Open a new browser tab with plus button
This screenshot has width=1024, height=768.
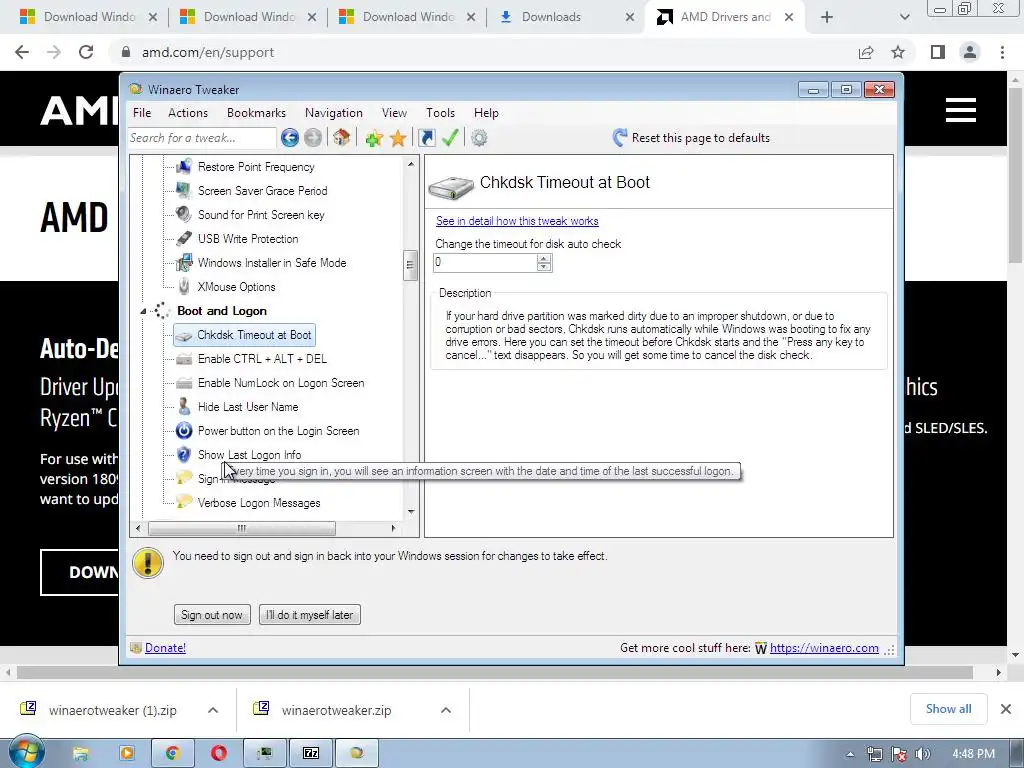pos(827,17)
